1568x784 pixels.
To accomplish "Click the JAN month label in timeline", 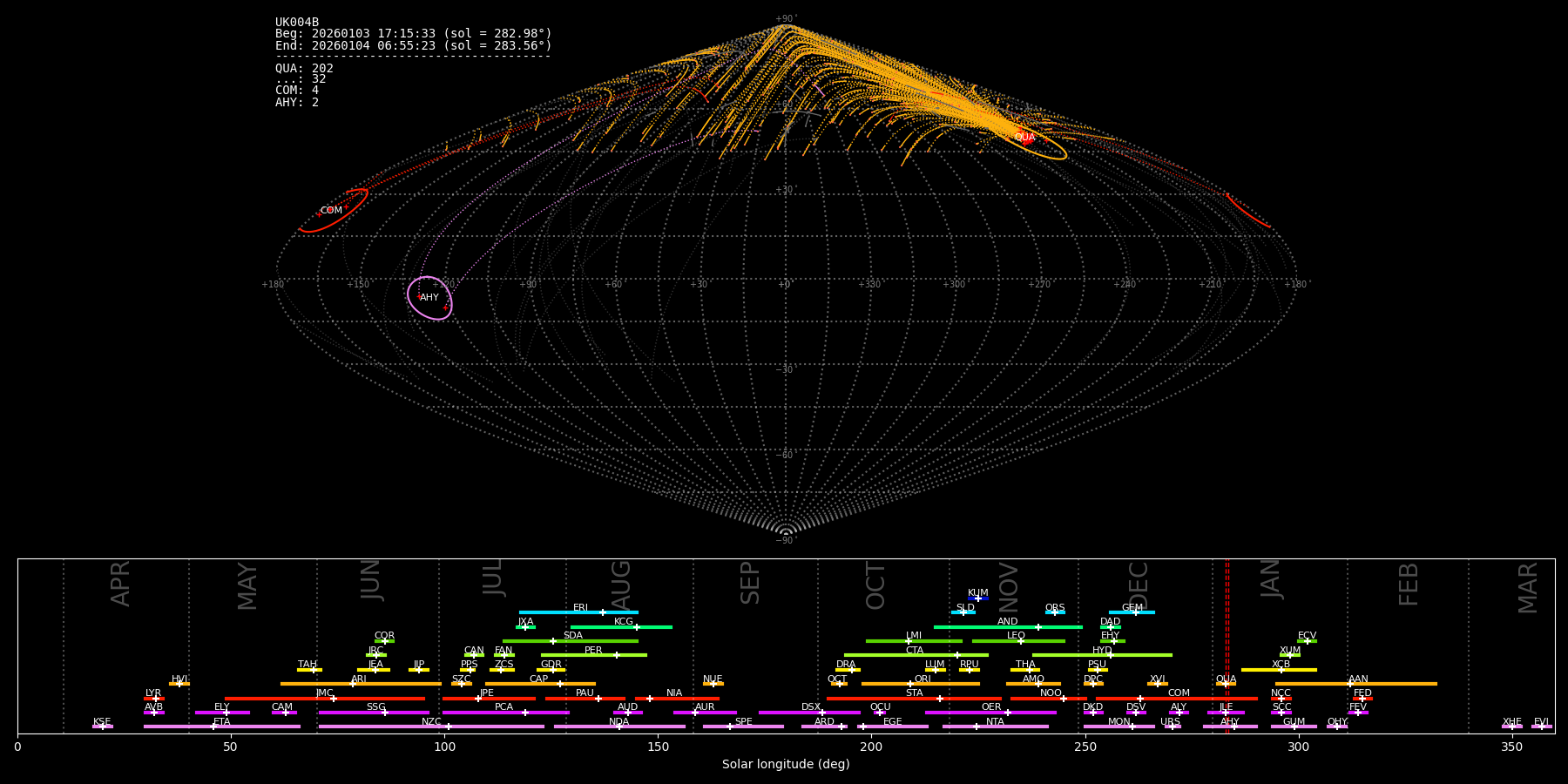I will [1271, 579].
